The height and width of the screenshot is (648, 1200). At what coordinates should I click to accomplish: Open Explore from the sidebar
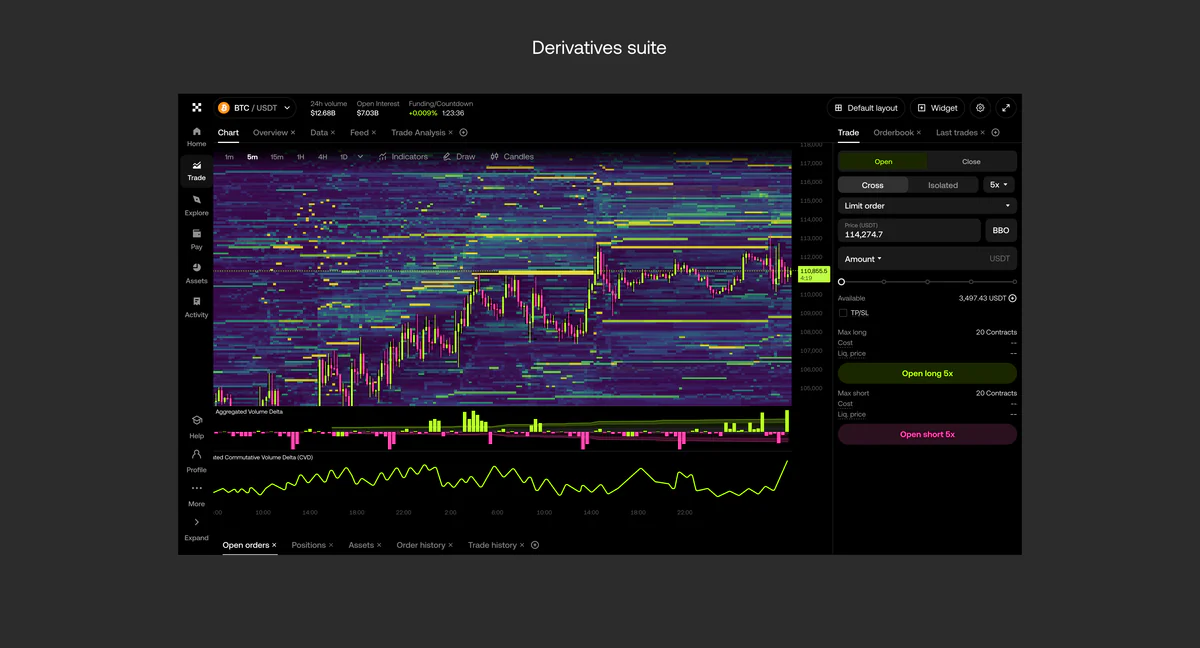[196, 205]
